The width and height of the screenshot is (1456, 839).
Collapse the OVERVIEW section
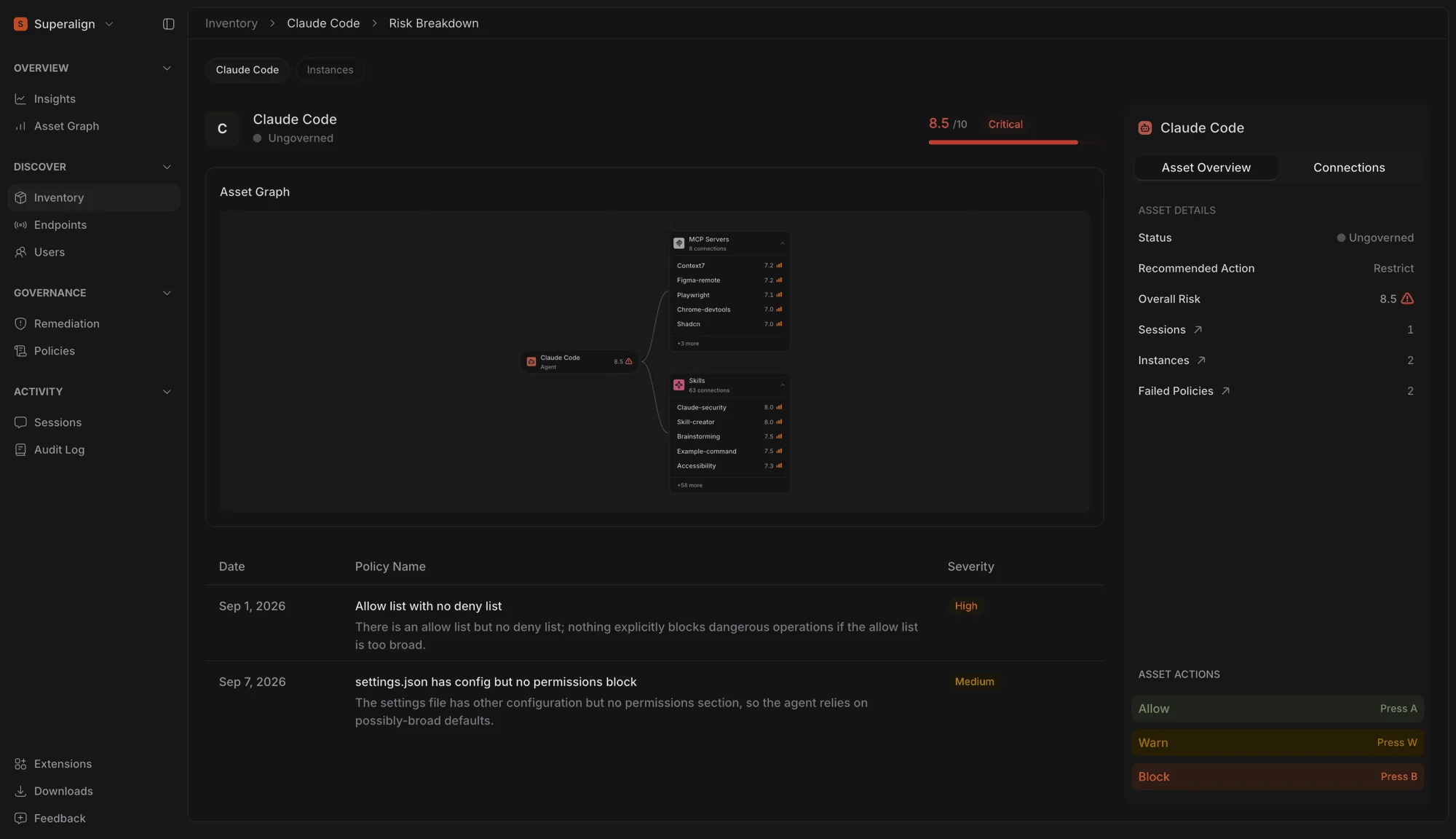point(167,68)
